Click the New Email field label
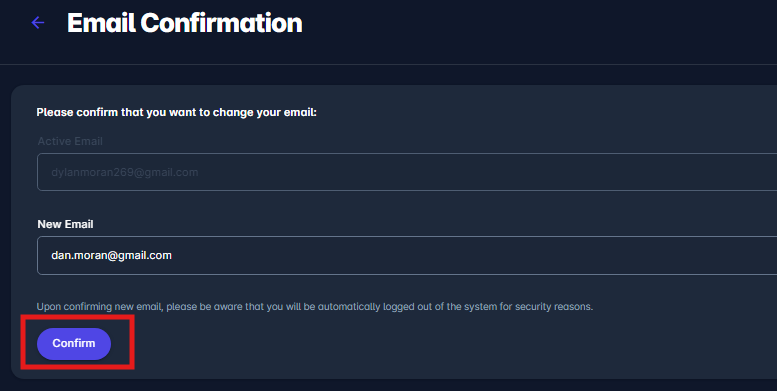The image size is (777, 391). [x=65, y=224]
